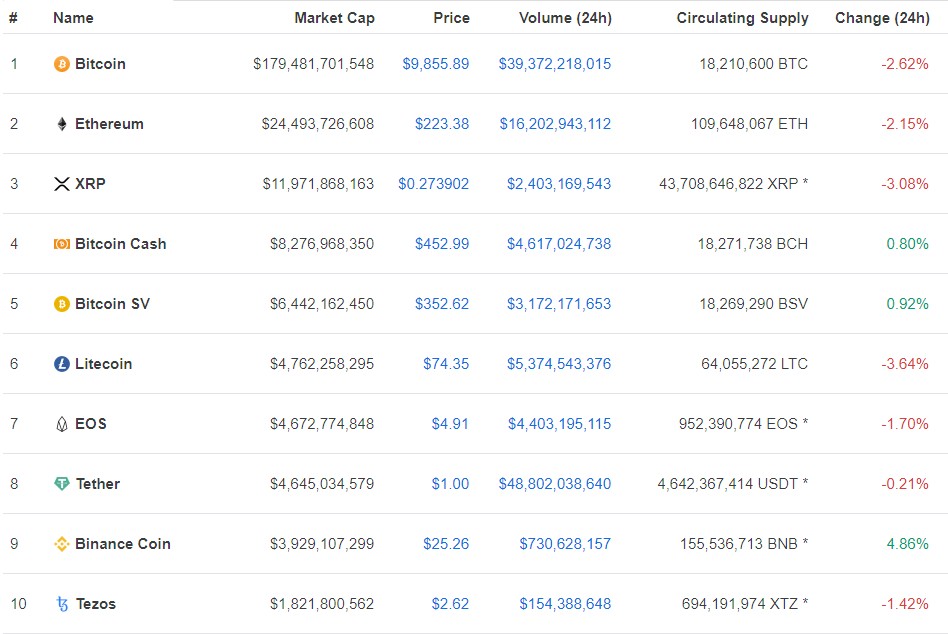The width and height of the screenshot is (948, 634).
Task: Click the Binance Coin logo icon
Action: click(x=62, y=544)
